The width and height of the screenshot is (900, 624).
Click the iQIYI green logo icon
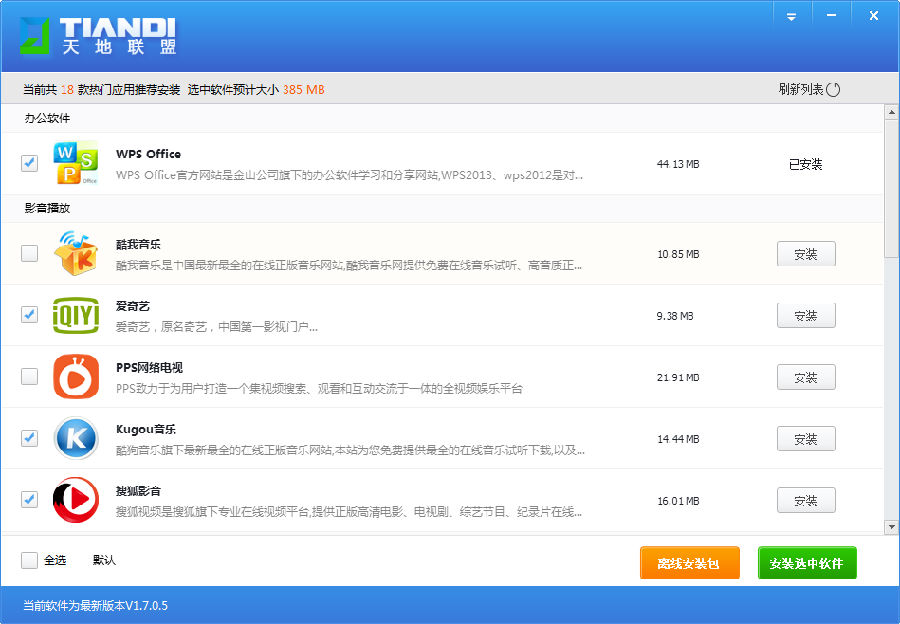click(x=76, y=315)
